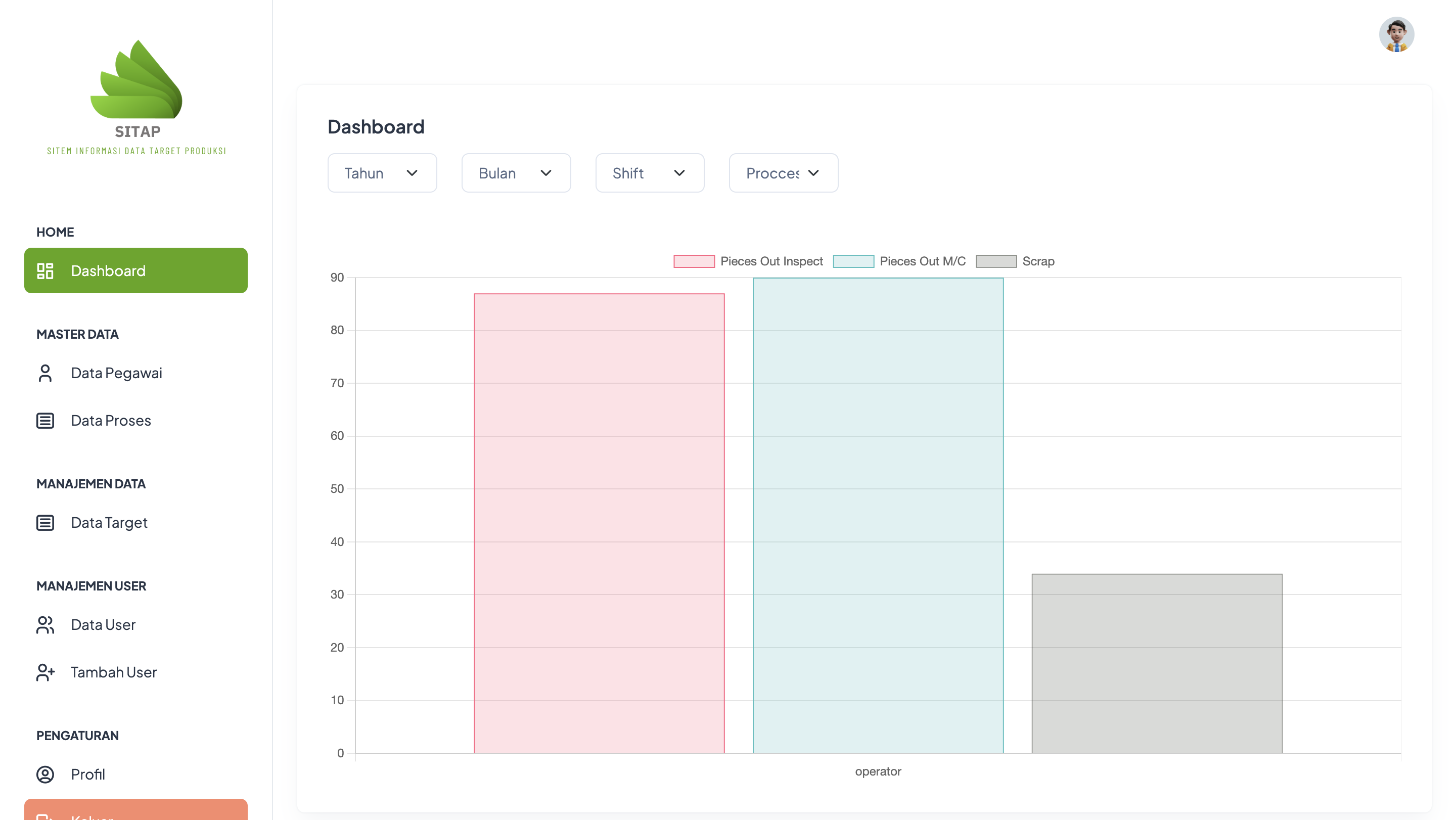Toggle the Scrap dataset legend item
1456x820 pixels.
click(x=1015, y=261)
